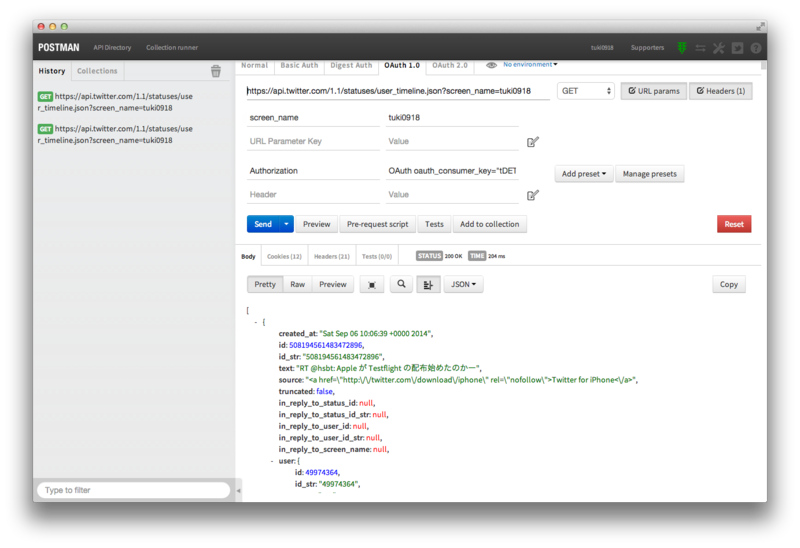Open the Send button dropdown arrow
Screen dimensions: 800x548
coord(286,224)
